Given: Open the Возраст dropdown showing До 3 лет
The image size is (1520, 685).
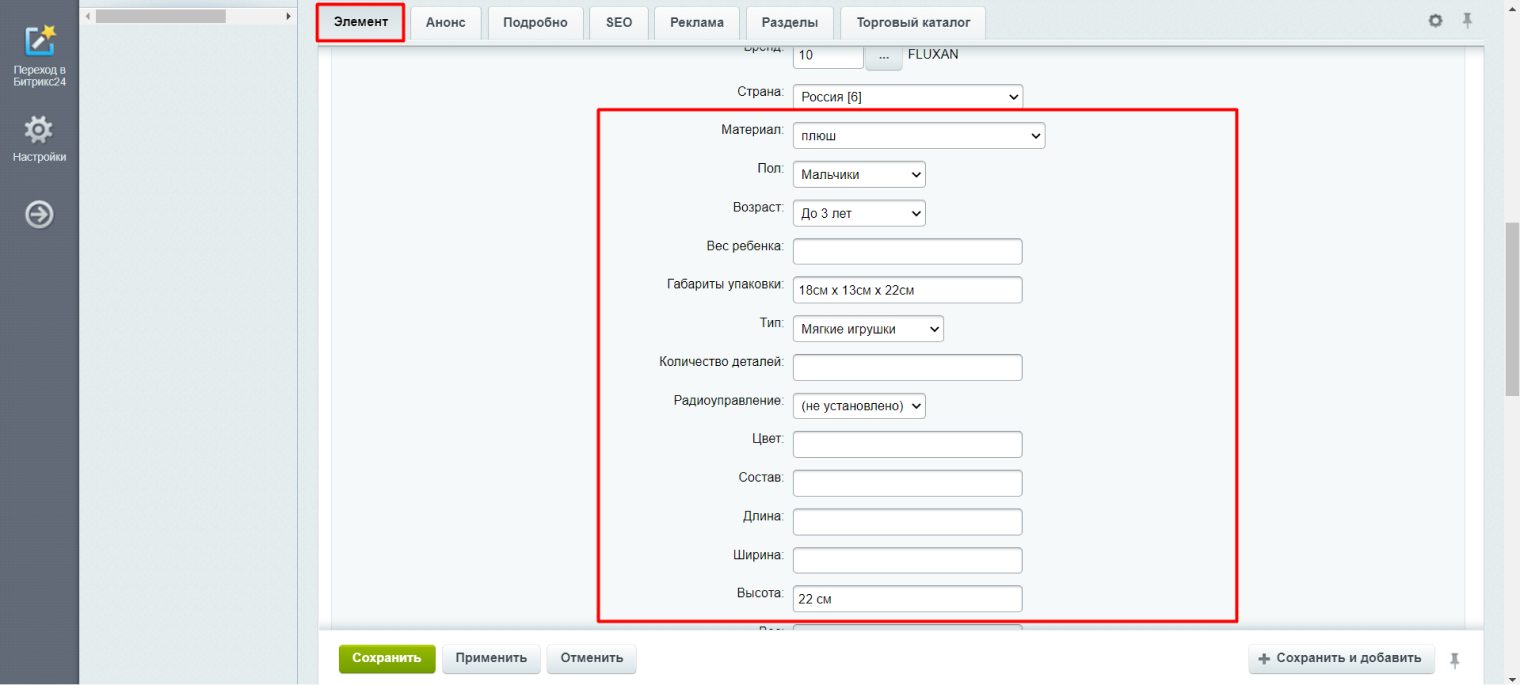Looking at the screenshot, I should coord(859,213).
